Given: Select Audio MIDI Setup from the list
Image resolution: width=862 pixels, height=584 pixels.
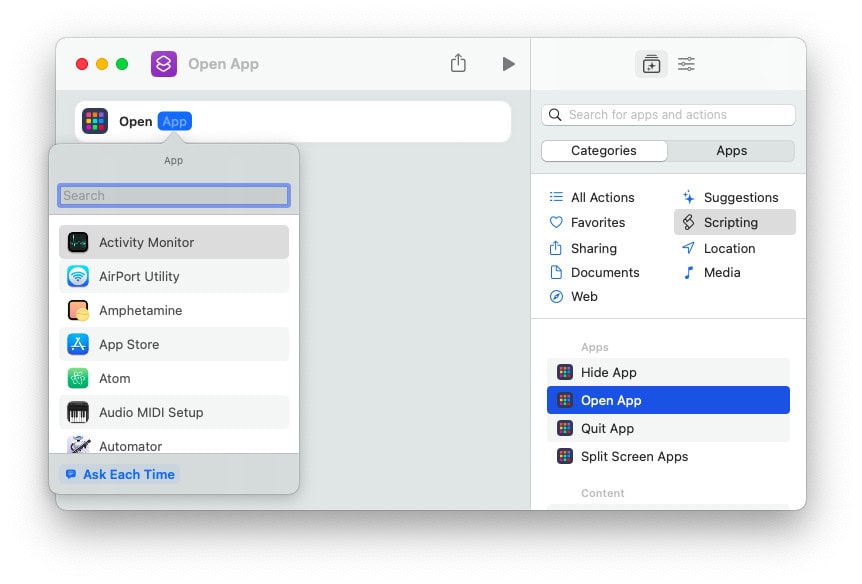Looking at the screenshot, I should [174, 412].
